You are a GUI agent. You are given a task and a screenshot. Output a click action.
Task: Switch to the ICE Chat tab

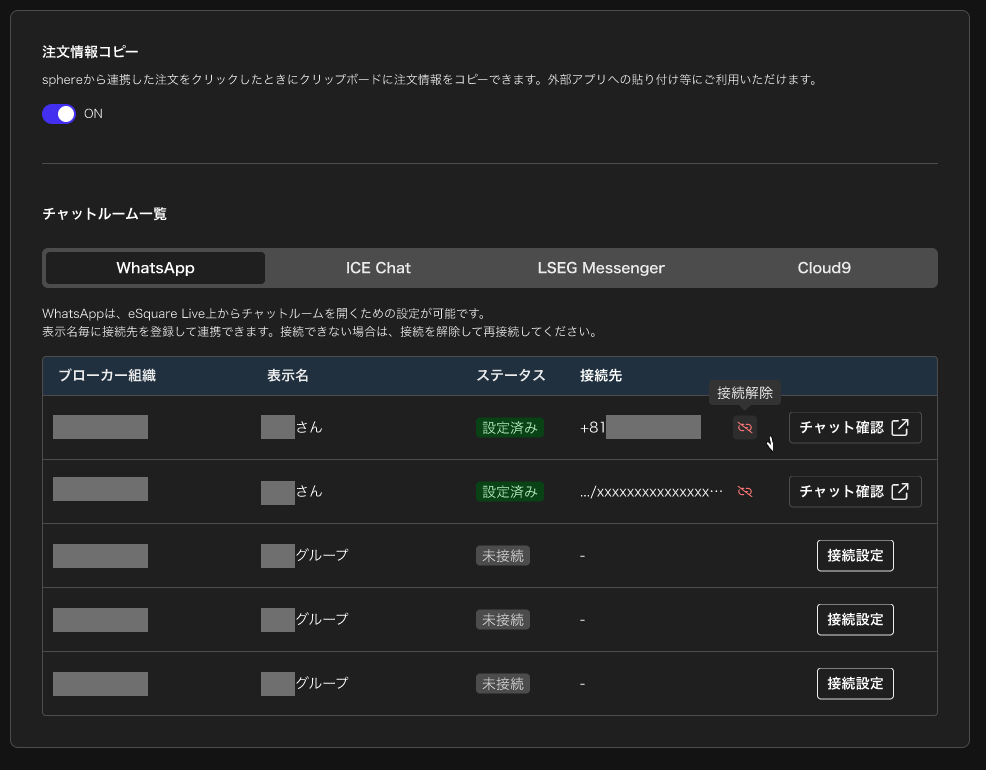378,268
